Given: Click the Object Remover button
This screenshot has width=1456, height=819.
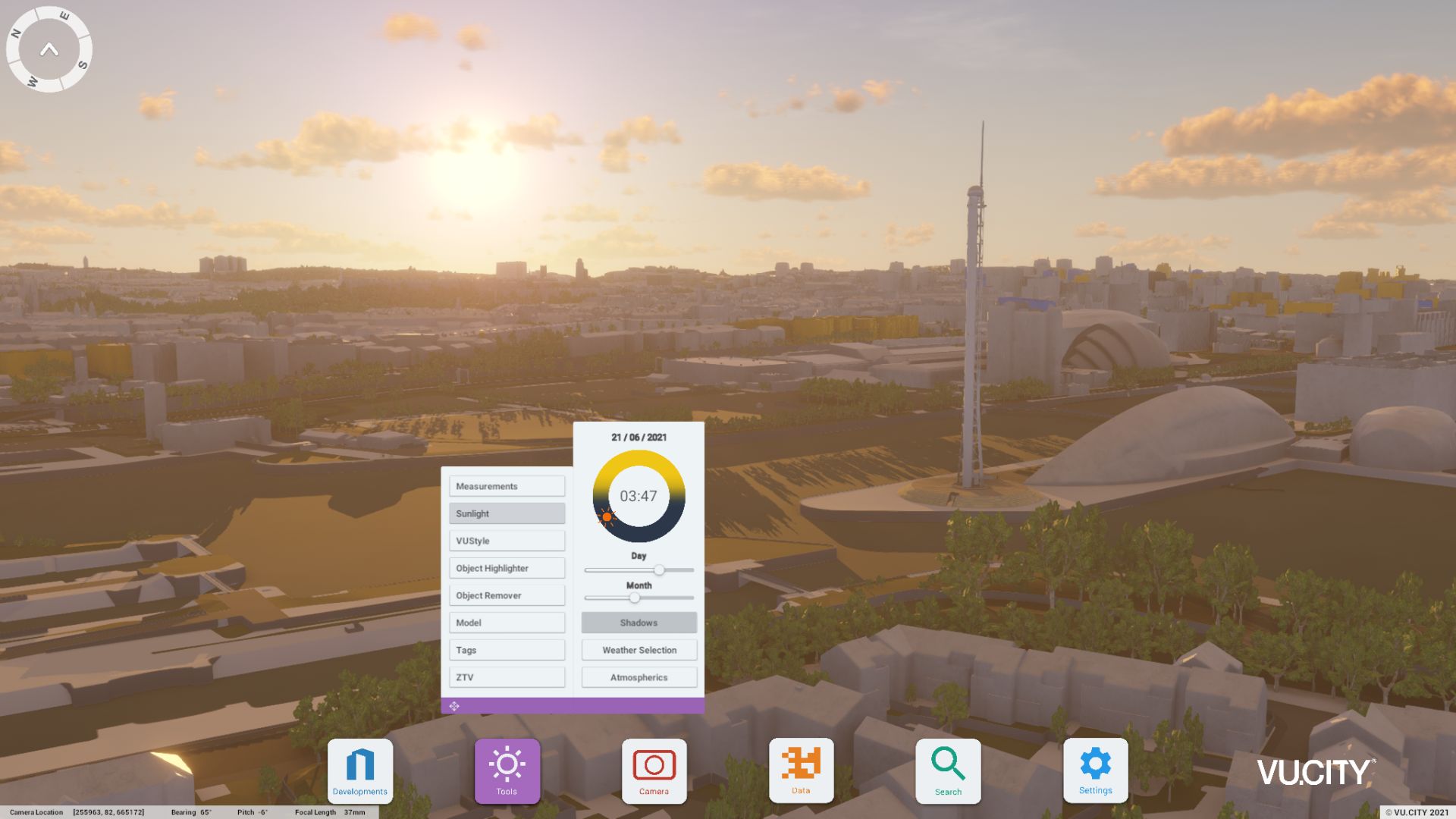Looking at the screenshot, I should coord(507,595).
